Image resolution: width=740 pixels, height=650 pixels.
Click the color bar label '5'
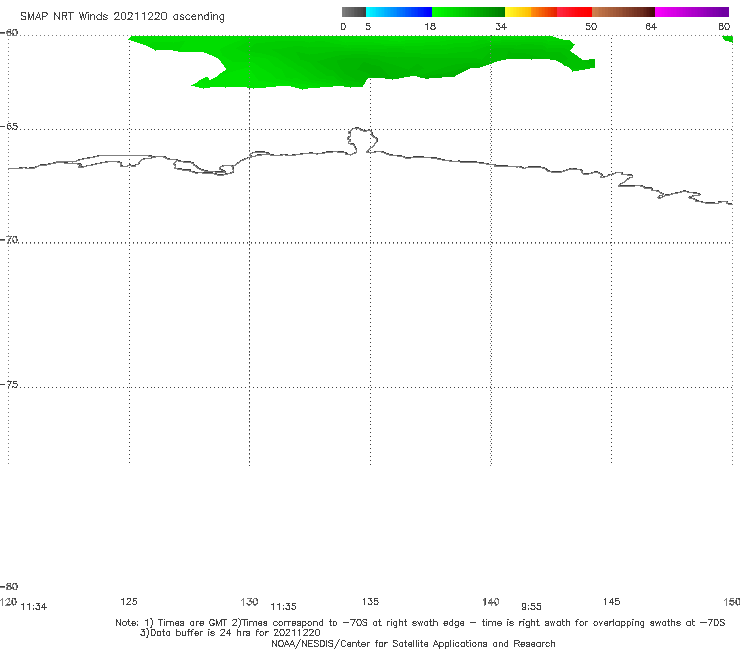point(368,26)
